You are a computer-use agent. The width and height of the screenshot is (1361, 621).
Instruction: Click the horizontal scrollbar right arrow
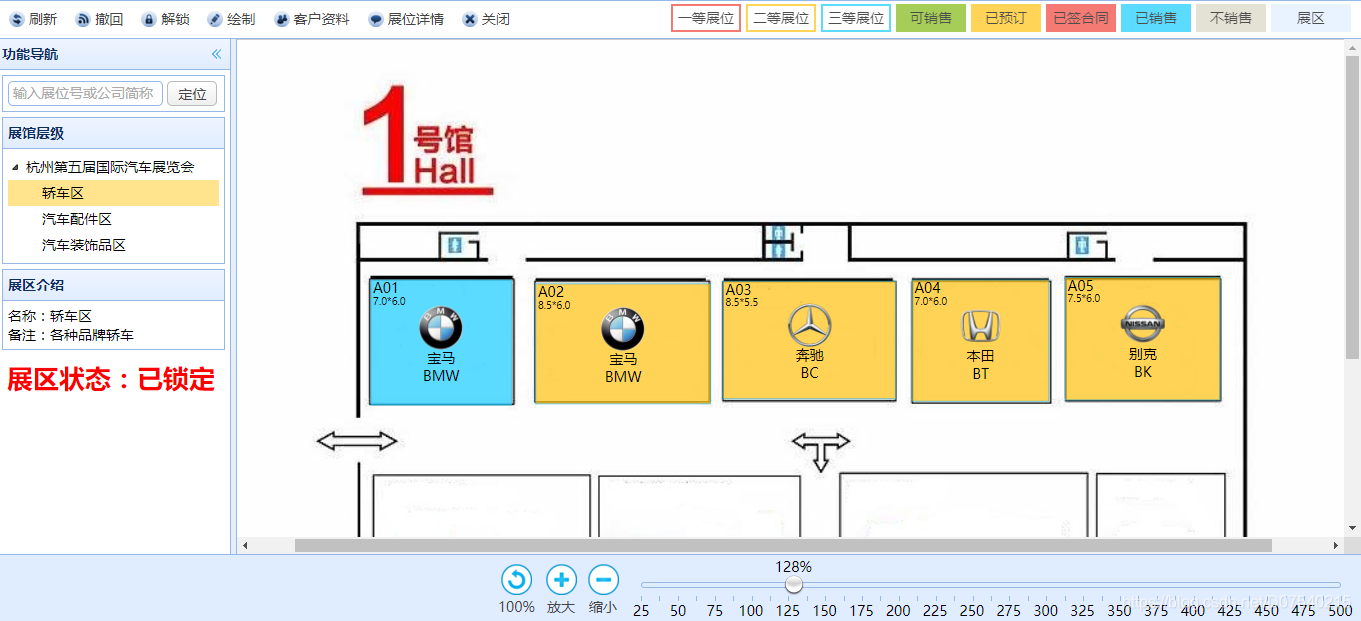click(x=1335, y=545)
